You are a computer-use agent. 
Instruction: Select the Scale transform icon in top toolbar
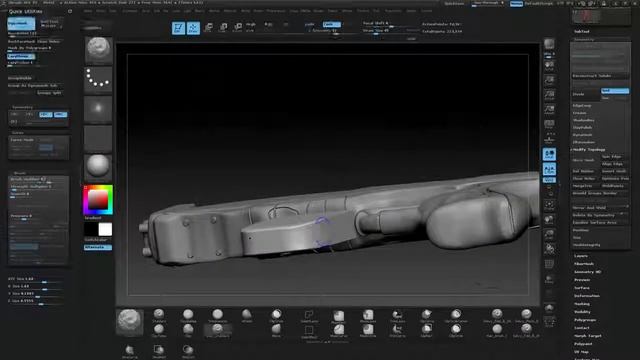[223, 28]
